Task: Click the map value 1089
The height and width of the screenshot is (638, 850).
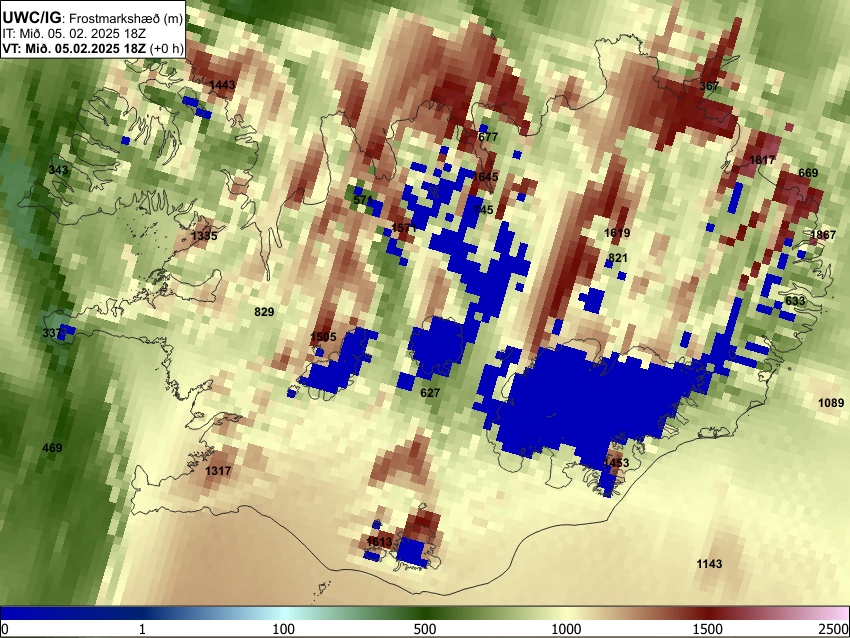Action: click(x=831, y=402)
